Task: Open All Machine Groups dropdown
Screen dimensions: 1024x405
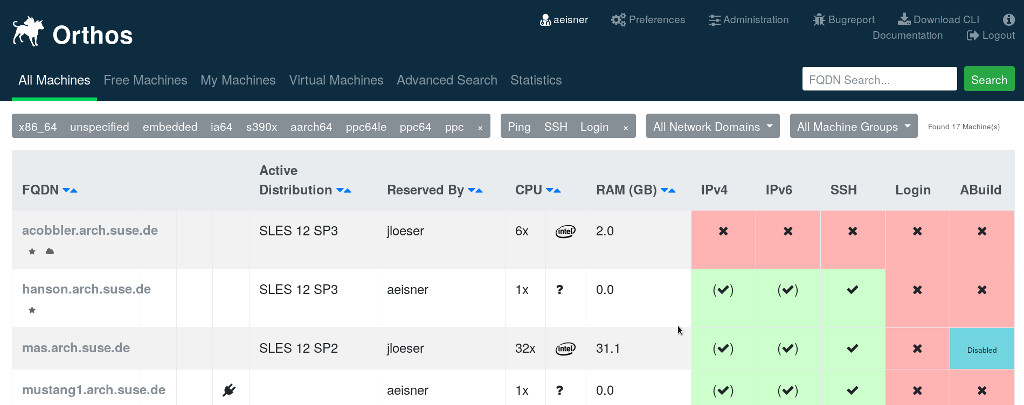Action: 854,126
